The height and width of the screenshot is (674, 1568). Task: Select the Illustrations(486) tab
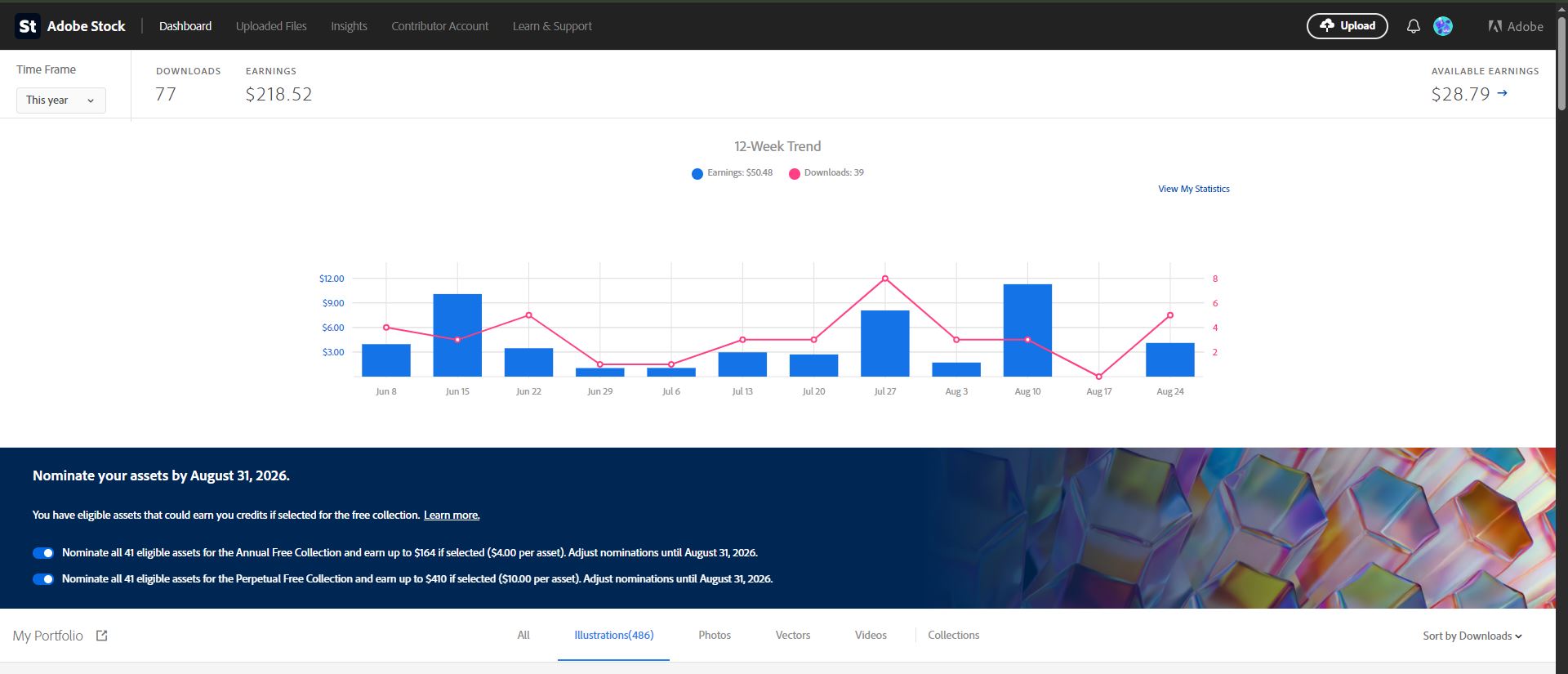[613, 635]
